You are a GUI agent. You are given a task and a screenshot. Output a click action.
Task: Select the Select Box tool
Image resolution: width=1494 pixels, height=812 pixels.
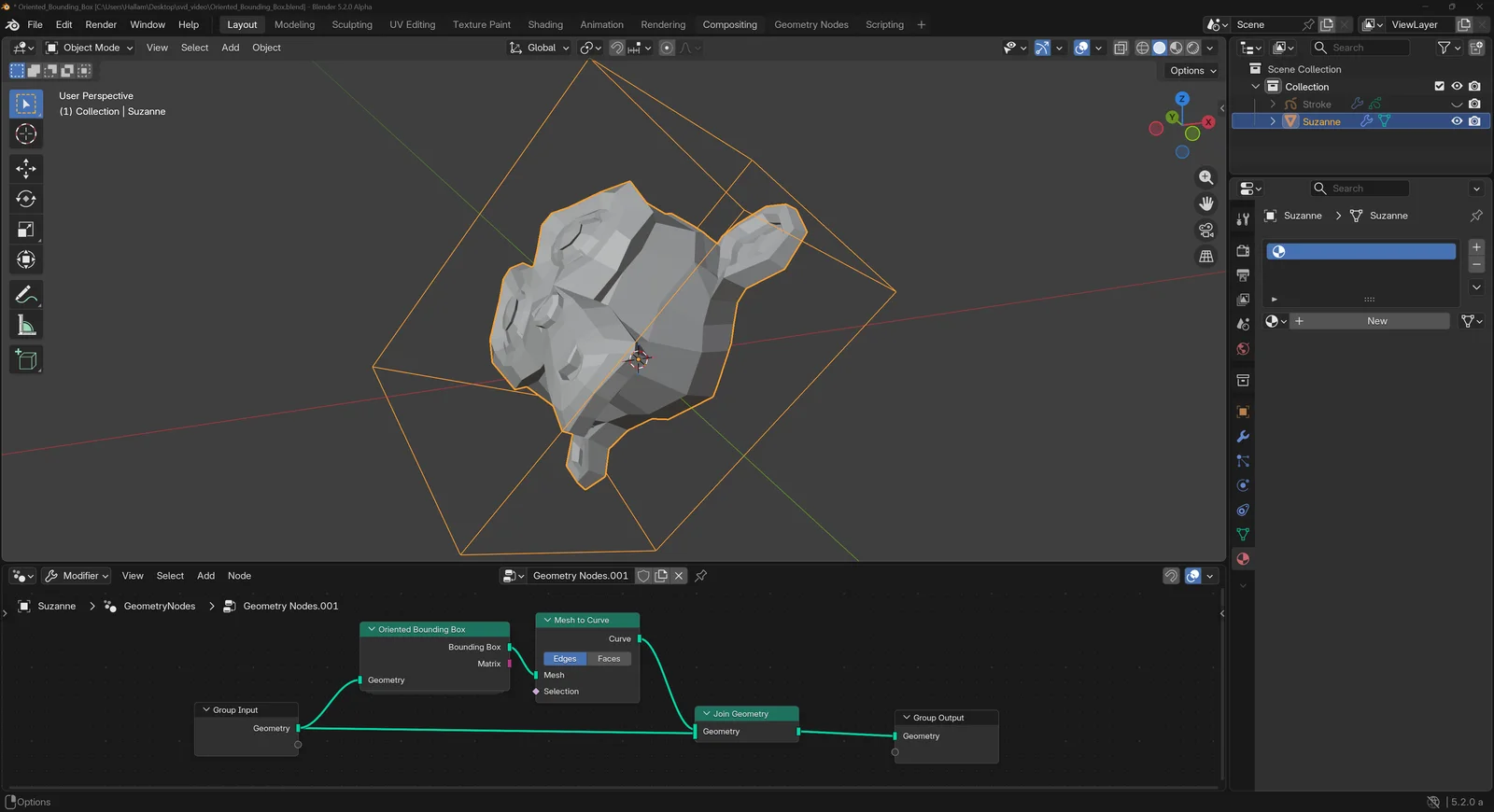[26, 104]
